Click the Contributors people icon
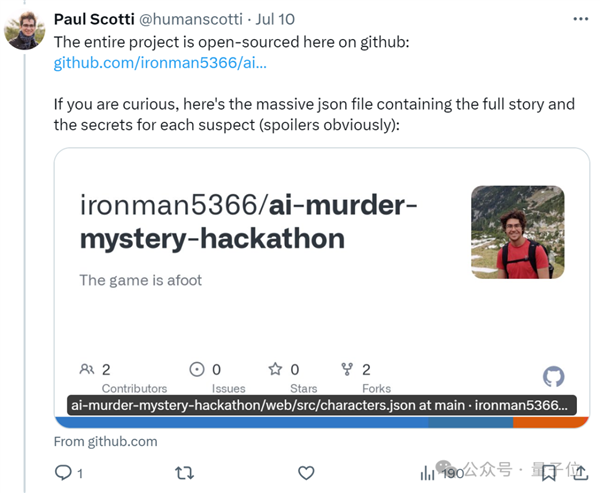This screenshot has height=493, width=600. 87,369
